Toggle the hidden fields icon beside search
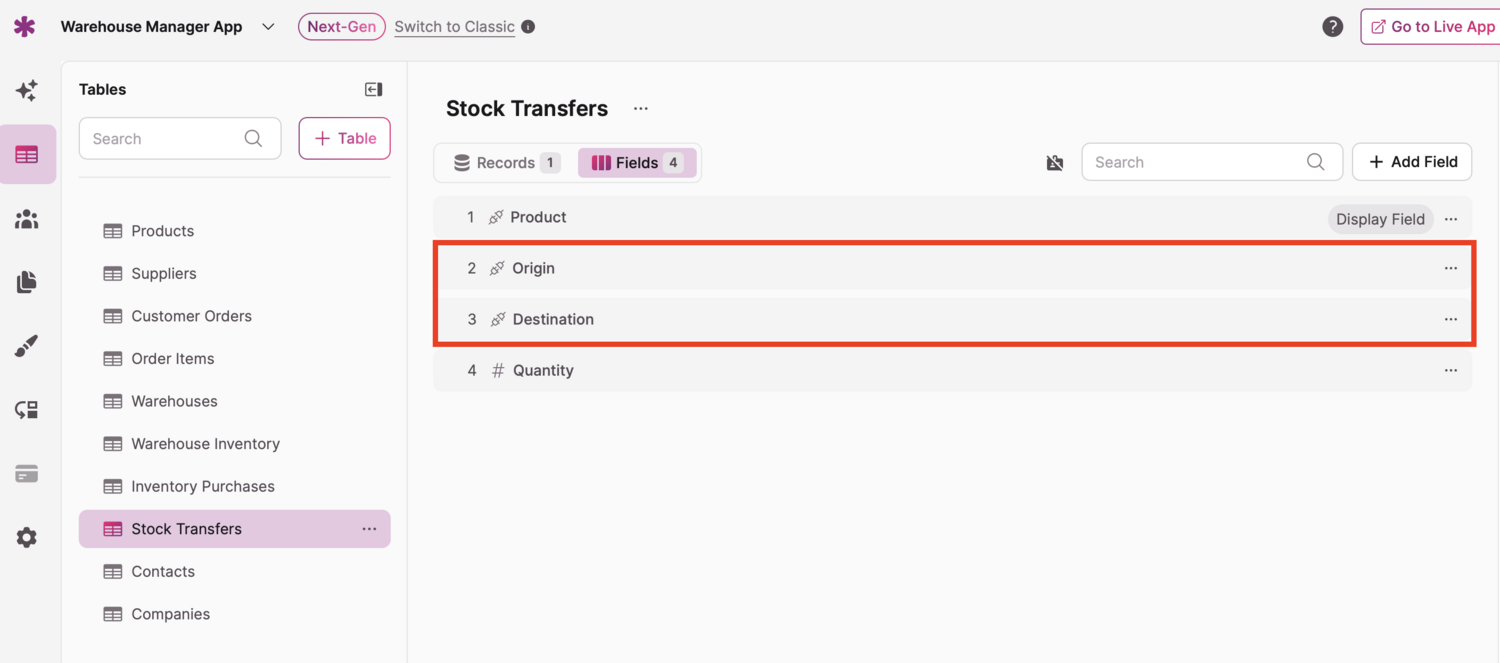This screenshot has height=663, width=1500. [1055, 163]
